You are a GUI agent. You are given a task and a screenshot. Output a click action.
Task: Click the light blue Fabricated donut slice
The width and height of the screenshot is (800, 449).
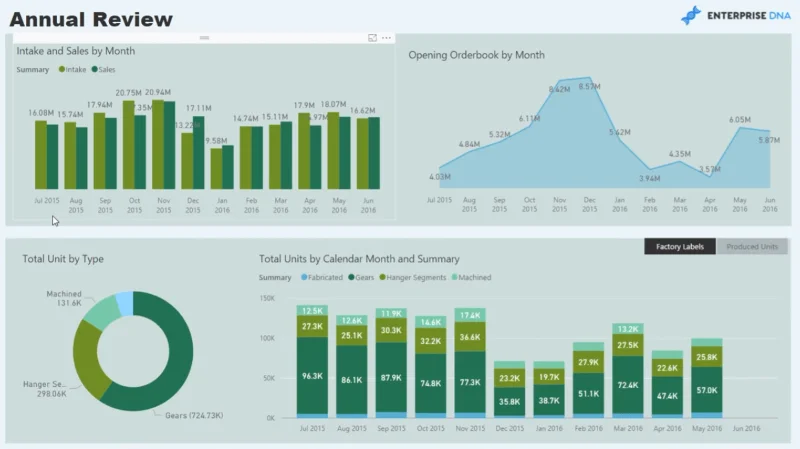coord(126,303)
